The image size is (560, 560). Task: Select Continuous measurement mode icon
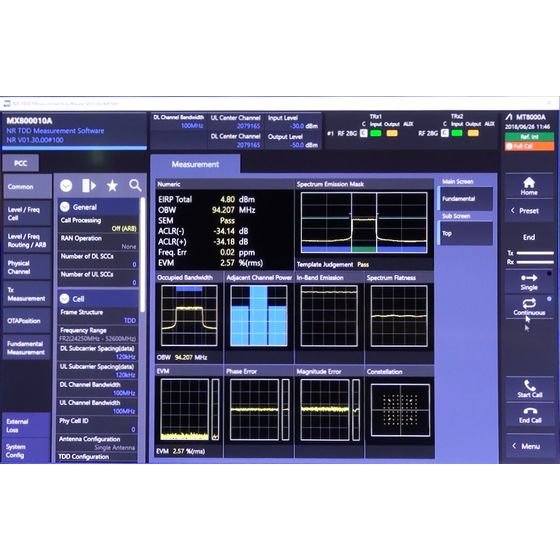point(529,303)
